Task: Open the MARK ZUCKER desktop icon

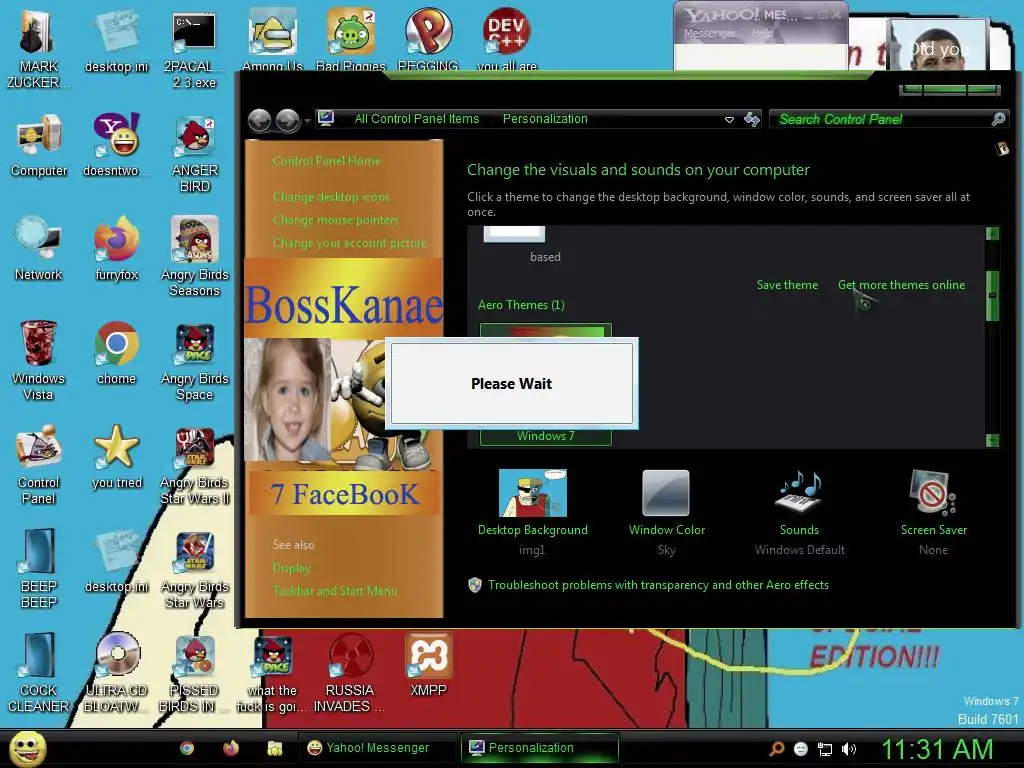Action: click(x=38, y=49)
